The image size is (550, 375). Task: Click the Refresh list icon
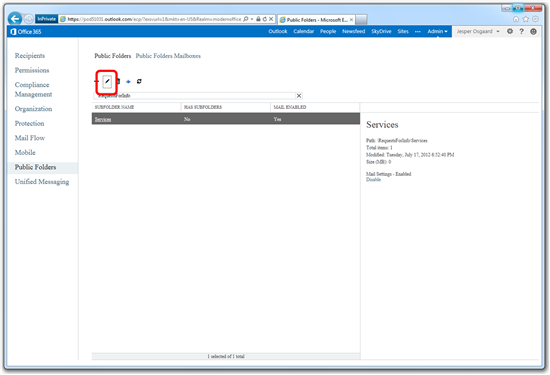139,81
